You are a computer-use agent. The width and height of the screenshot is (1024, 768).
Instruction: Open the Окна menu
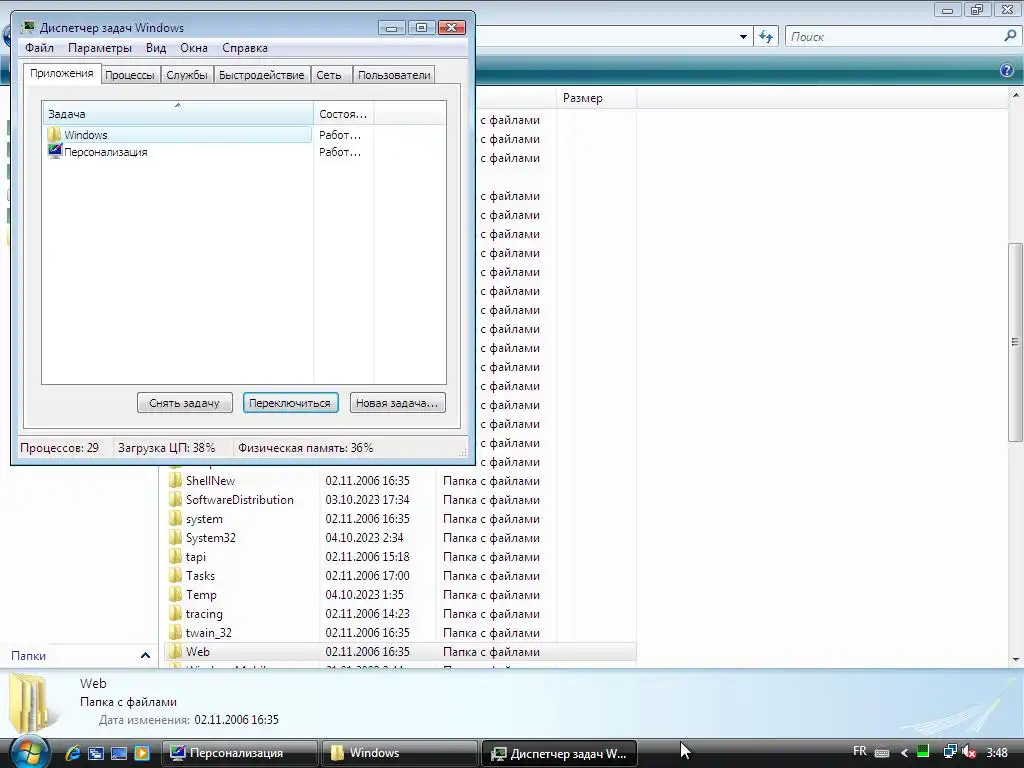(x=194, y=48)
